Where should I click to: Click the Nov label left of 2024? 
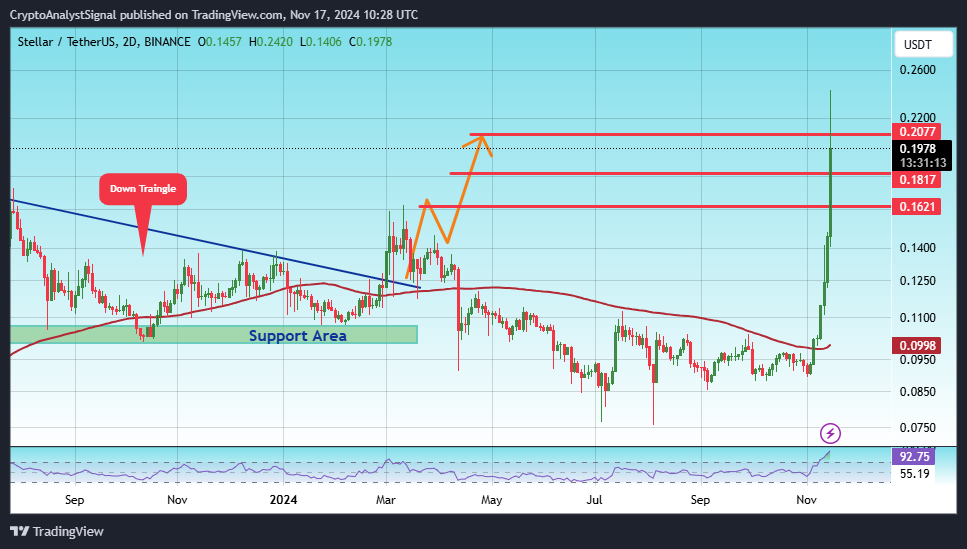177,500
